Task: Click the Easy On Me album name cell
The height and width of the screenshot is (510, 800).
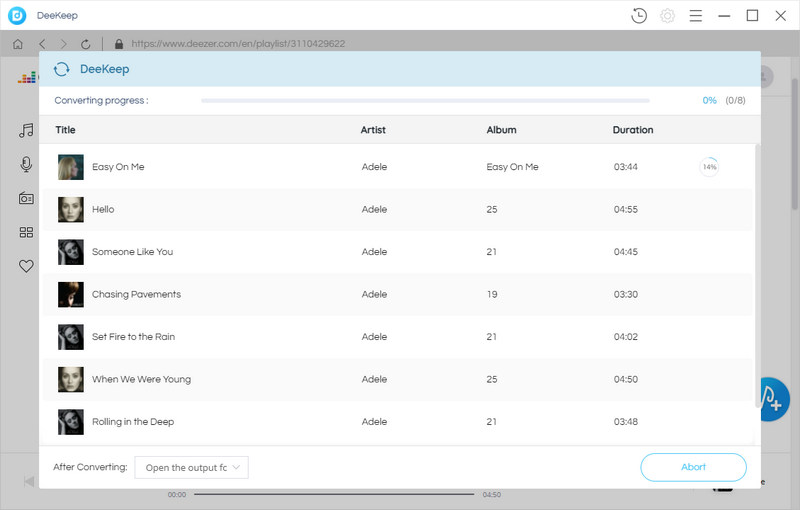Action: tap(512, 167)
